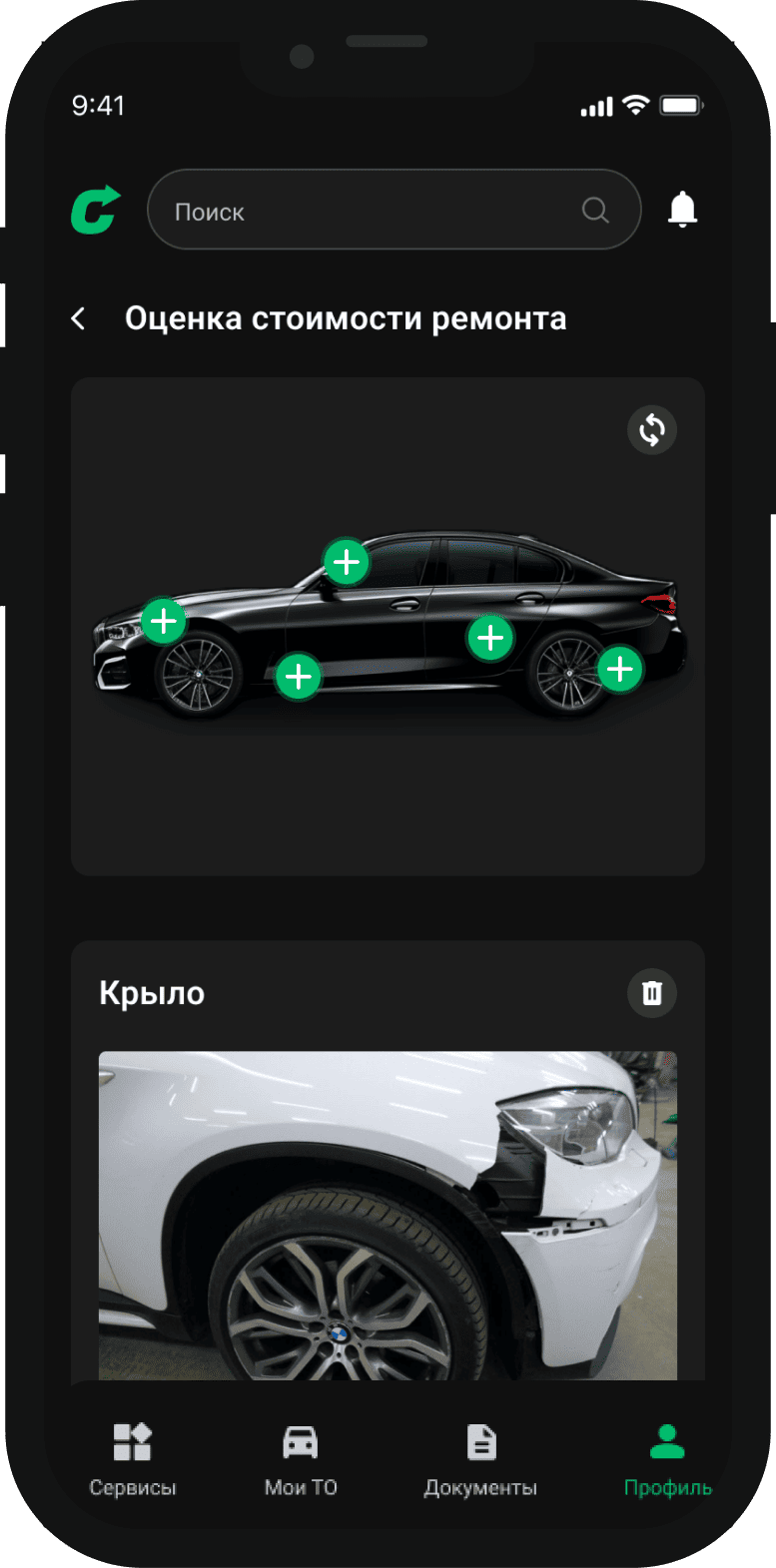
Task: Open the damaged white fender photo
Action: 388,1216
